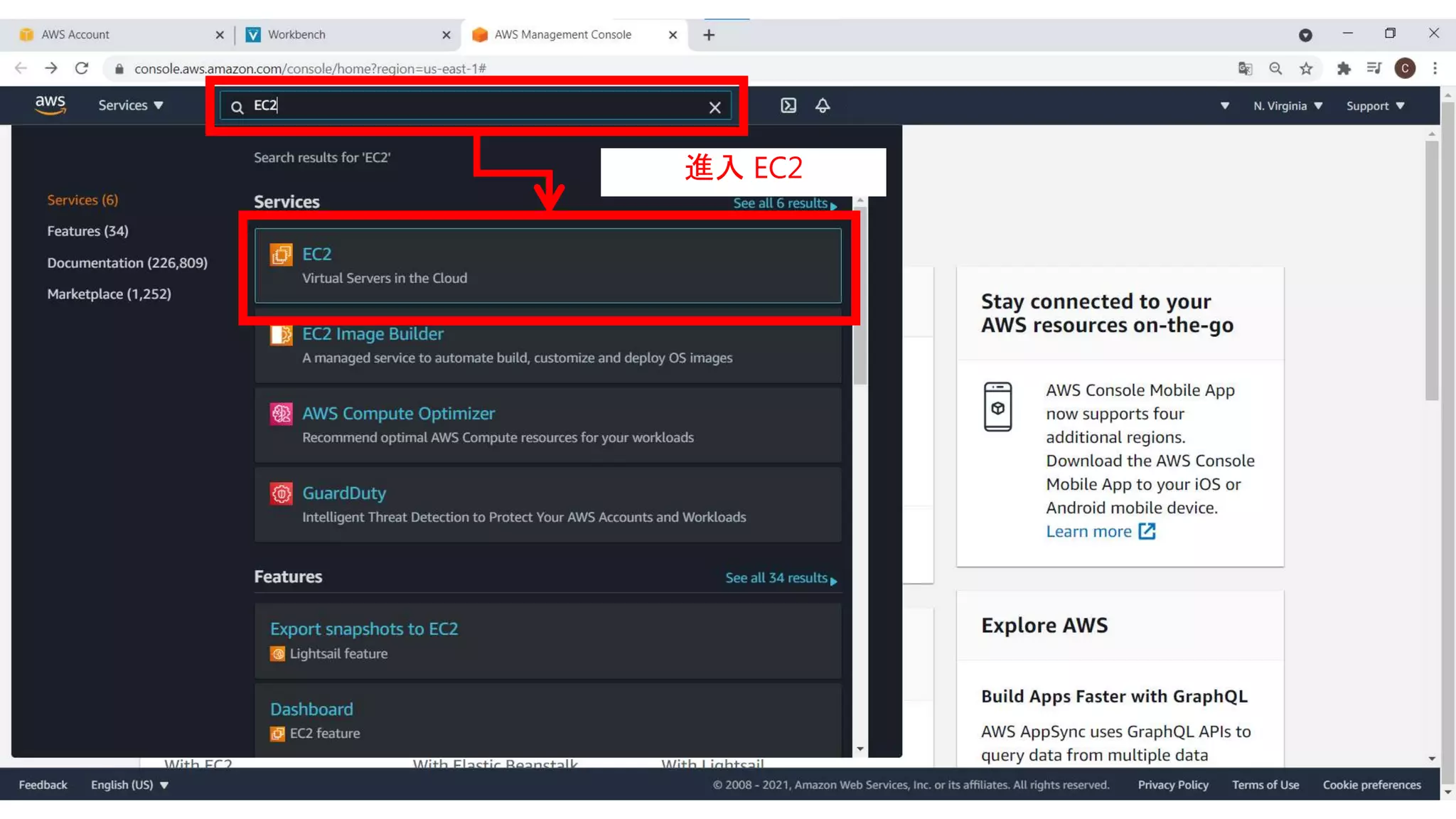This screenshot has width=1456, height=819.
Task: Click the Learn more link
Action: click(x=1088, y=531)
